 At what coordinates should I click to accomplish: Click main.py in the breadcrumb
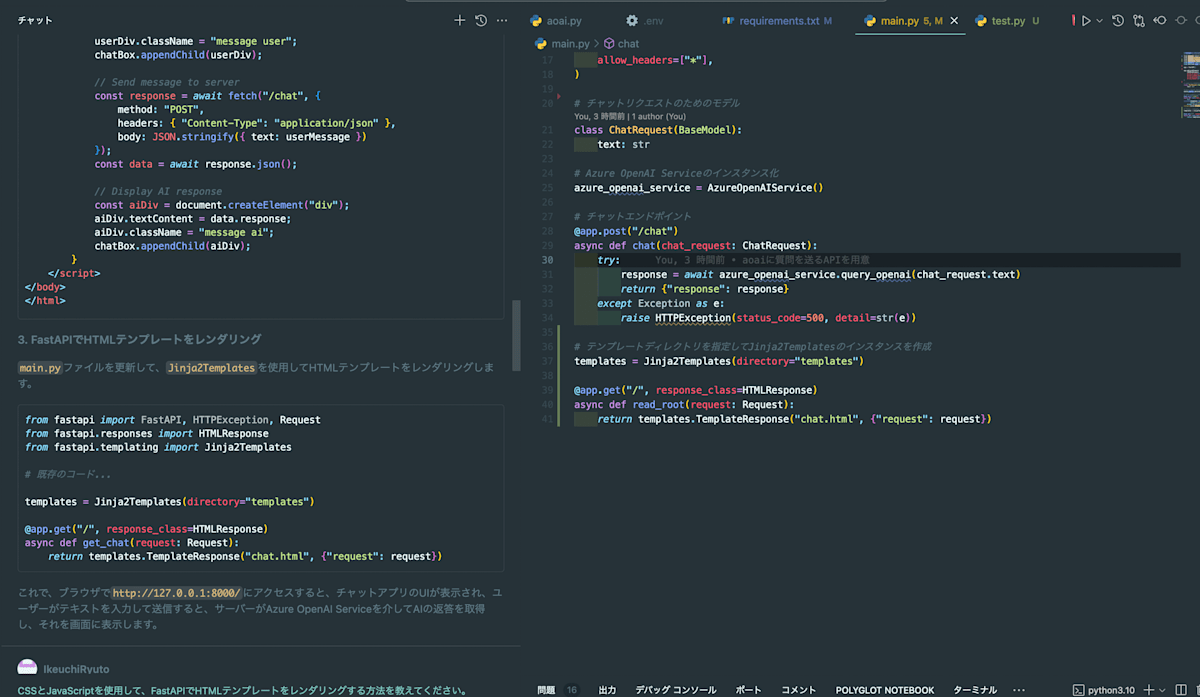(x=571, y=44)
